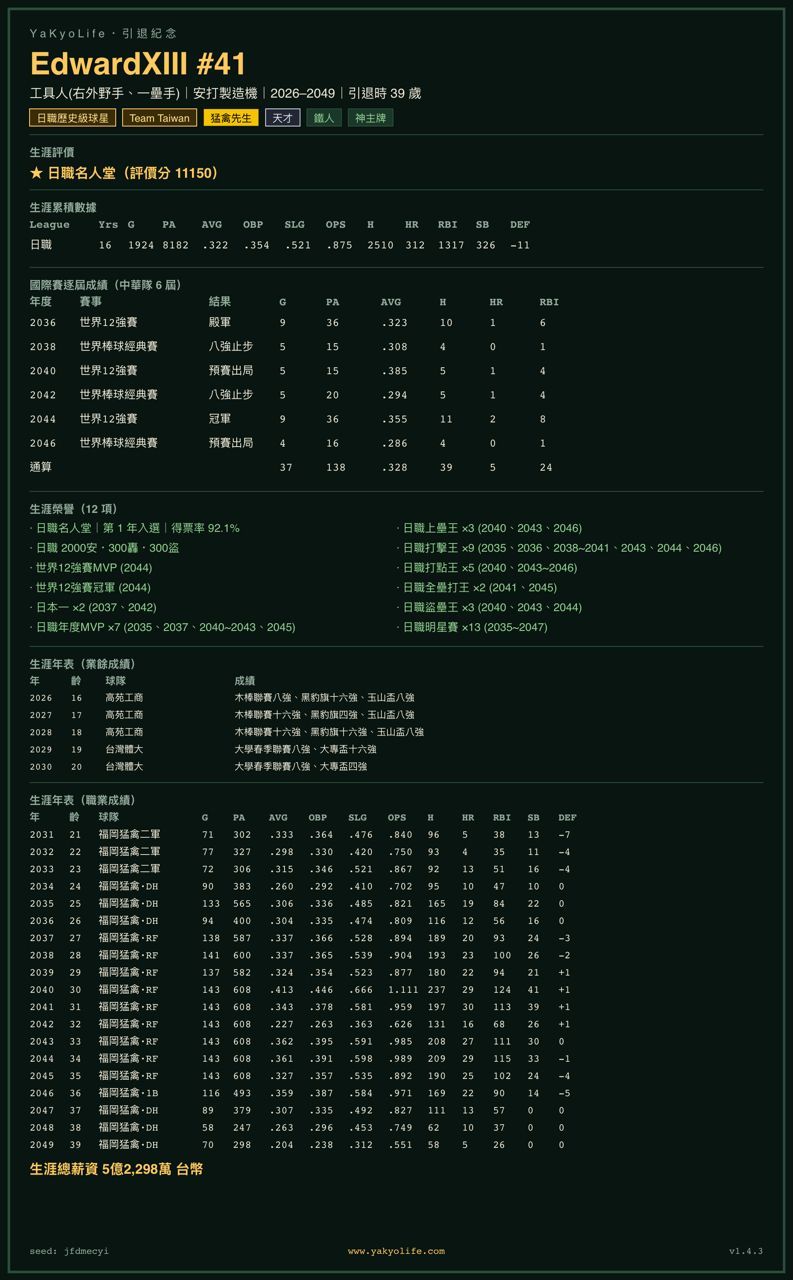The height and width of the screenshot is (1280, 793).
Task: Click the 日職歷史級球星 badge
Action: tap(73, 118)
